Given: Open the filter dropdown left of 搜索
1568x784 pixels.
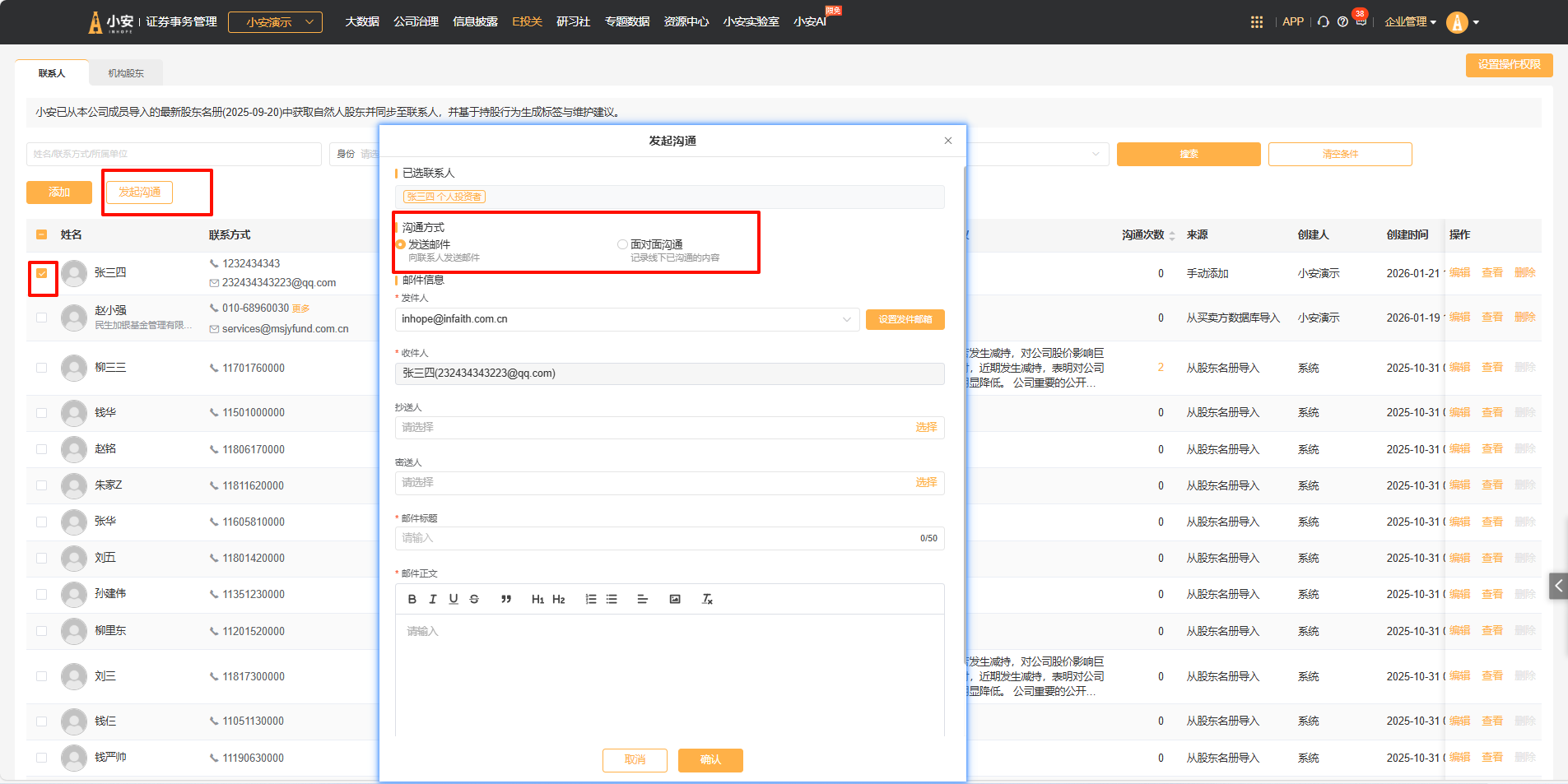Looking at the screenshot, I should [x=1037, y=154].
